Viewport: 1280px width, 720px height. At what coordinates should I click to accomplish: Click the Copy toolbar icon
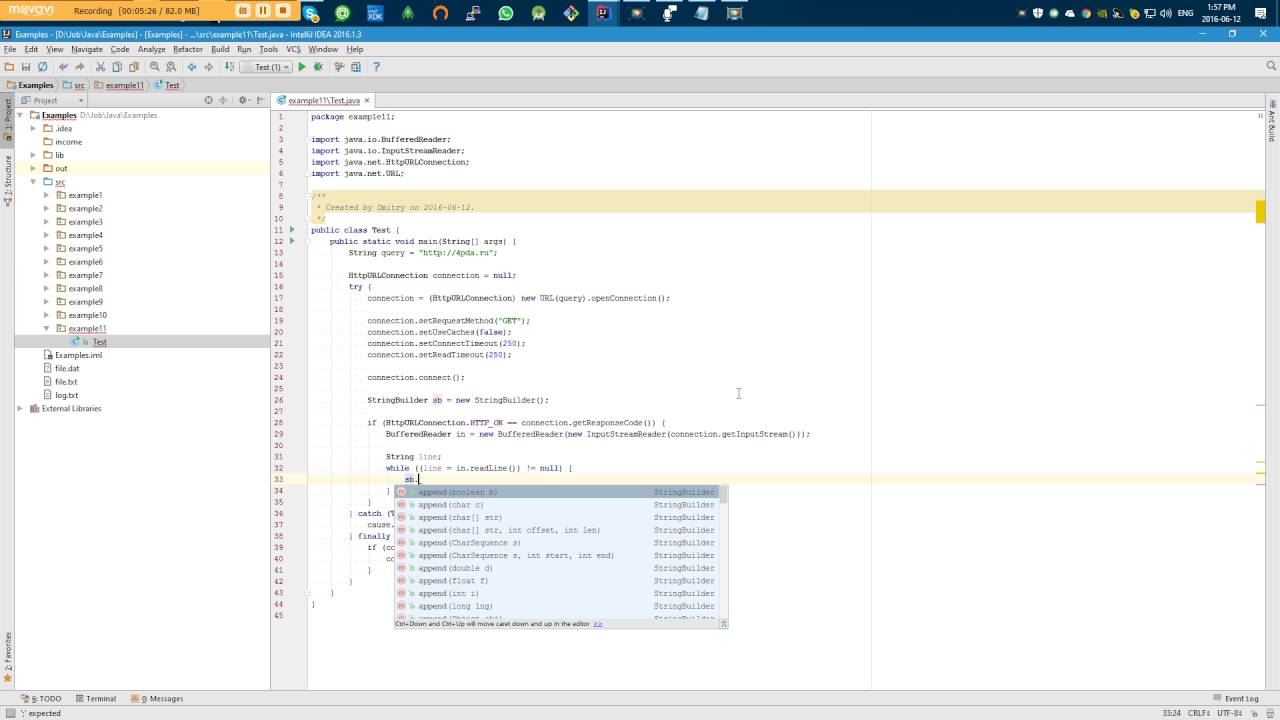(117, 67)
